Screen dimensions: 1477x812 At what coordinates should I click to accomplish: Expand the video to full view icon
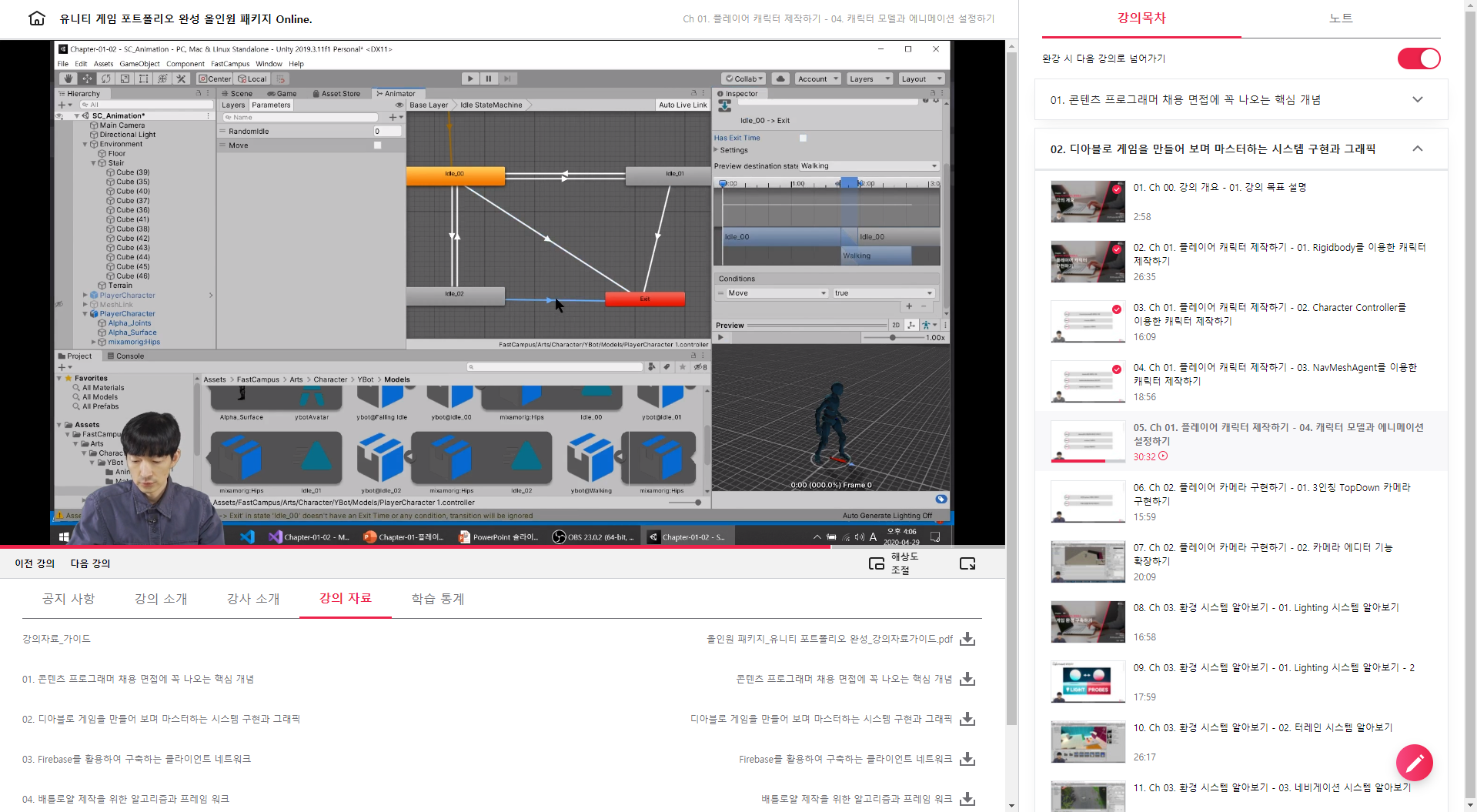[967, 563]
